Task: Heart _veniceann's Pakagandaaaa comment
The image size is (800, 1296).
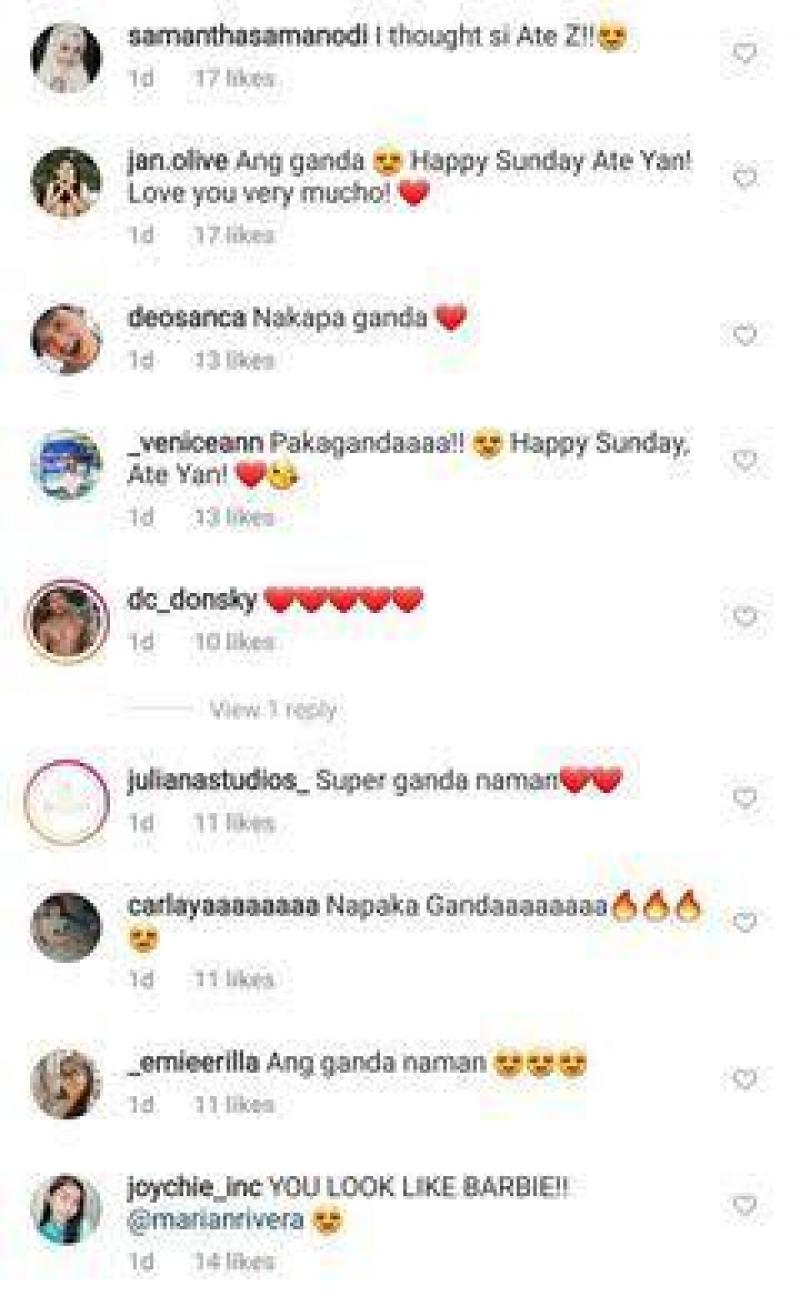Action: click(745, 460)
